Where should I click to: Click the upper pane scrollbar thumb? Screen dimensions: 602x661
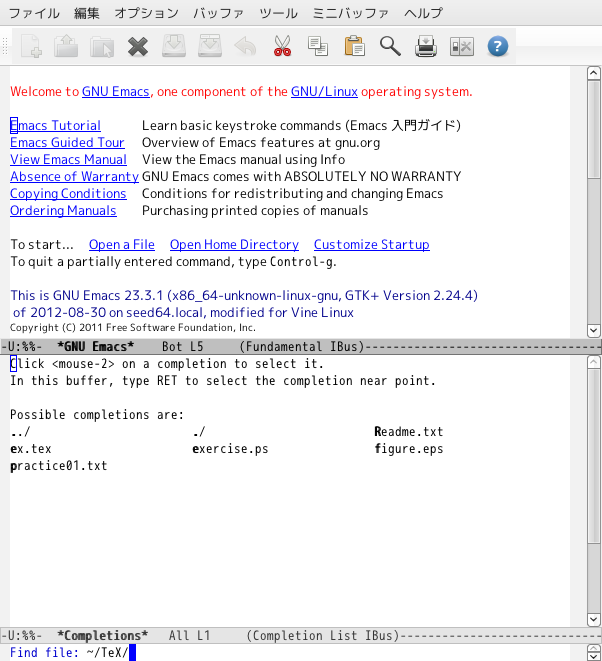(x=594, y=129)
